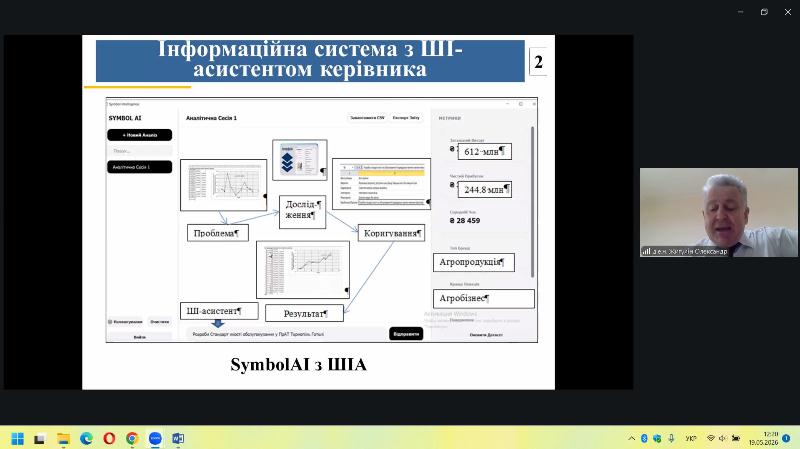Click the rising chart thumbnail above Результат

(303, 270)
